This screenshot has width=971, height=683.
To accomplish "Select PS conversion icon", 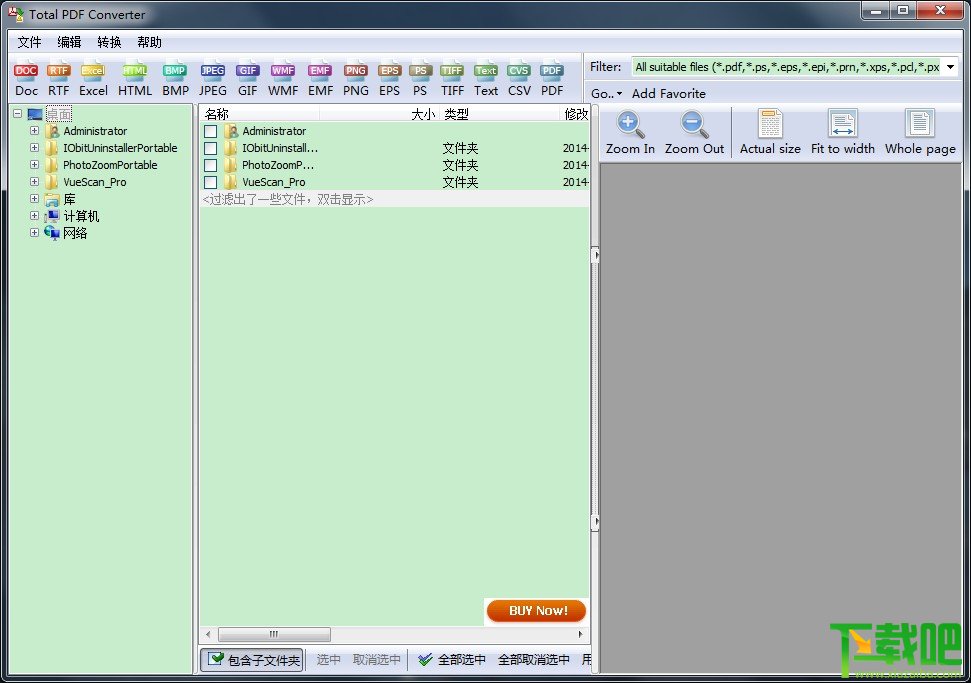I will click(420, 80).
